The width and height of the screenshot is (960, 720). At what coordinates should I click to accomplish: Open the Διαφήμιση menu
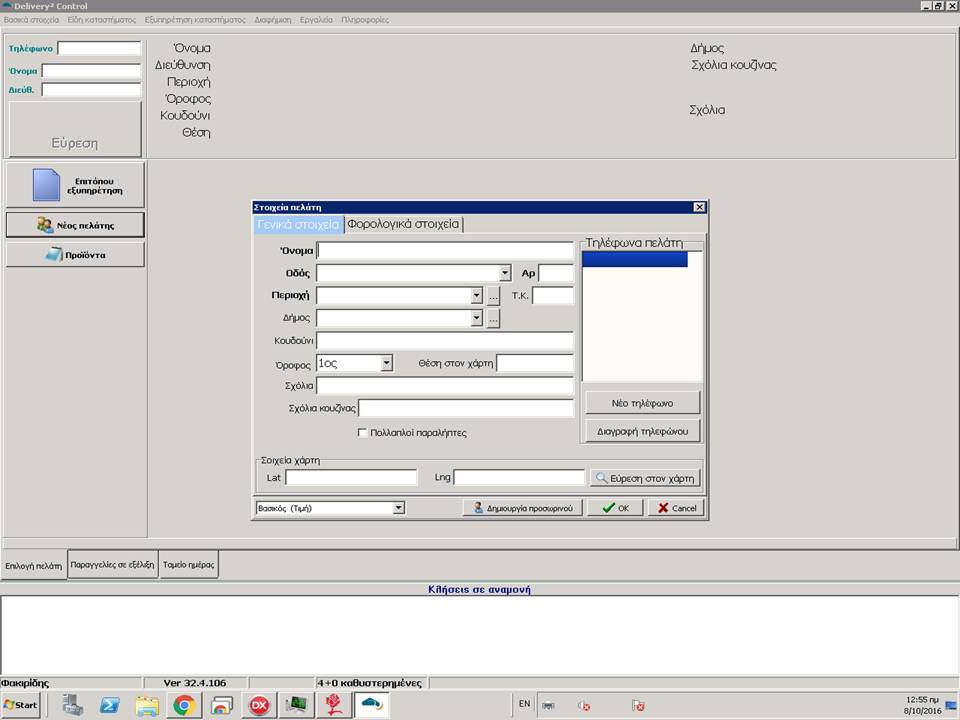272,20
